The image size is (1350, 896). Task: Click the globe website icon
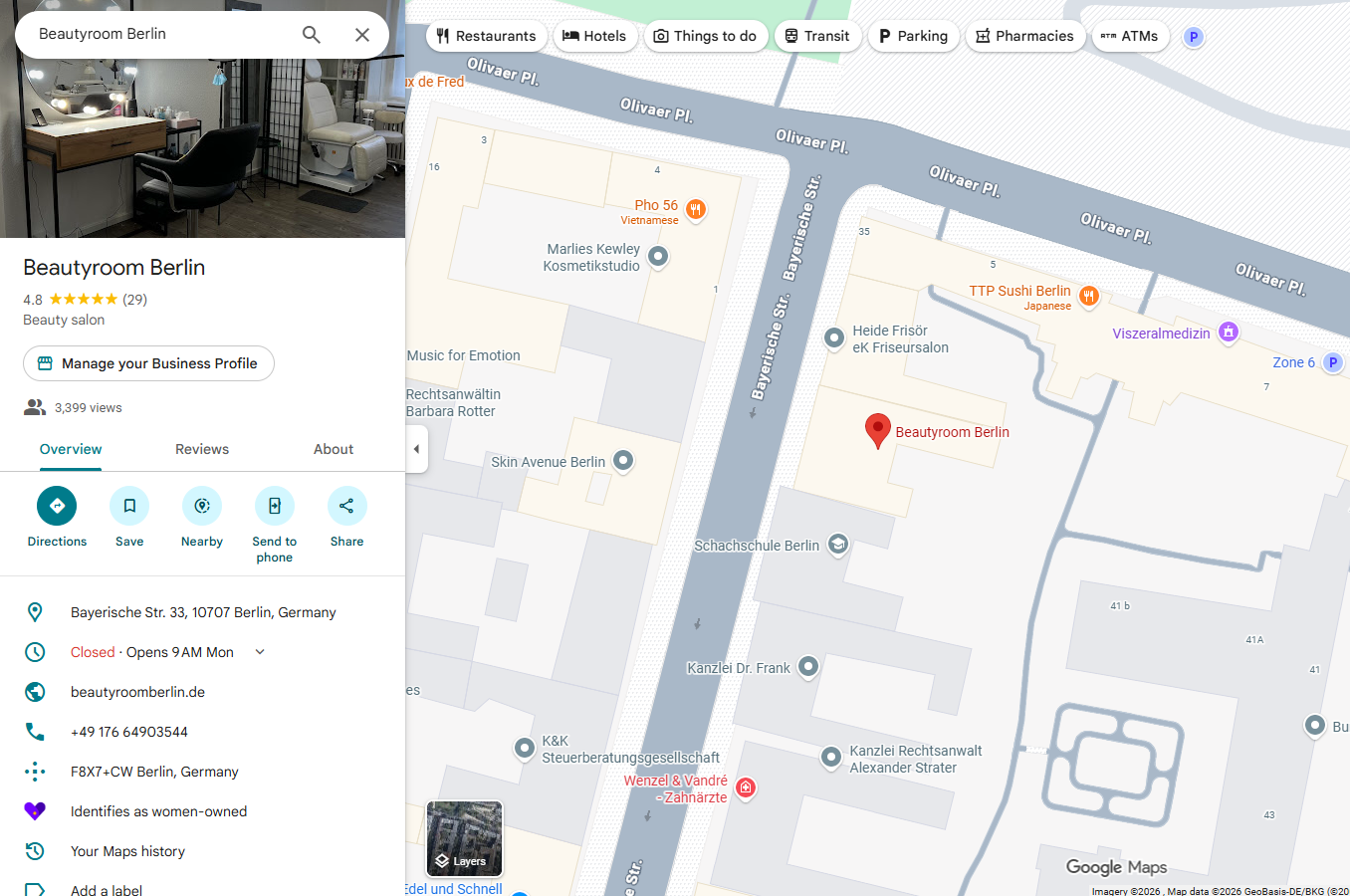(x=35, y=692)
